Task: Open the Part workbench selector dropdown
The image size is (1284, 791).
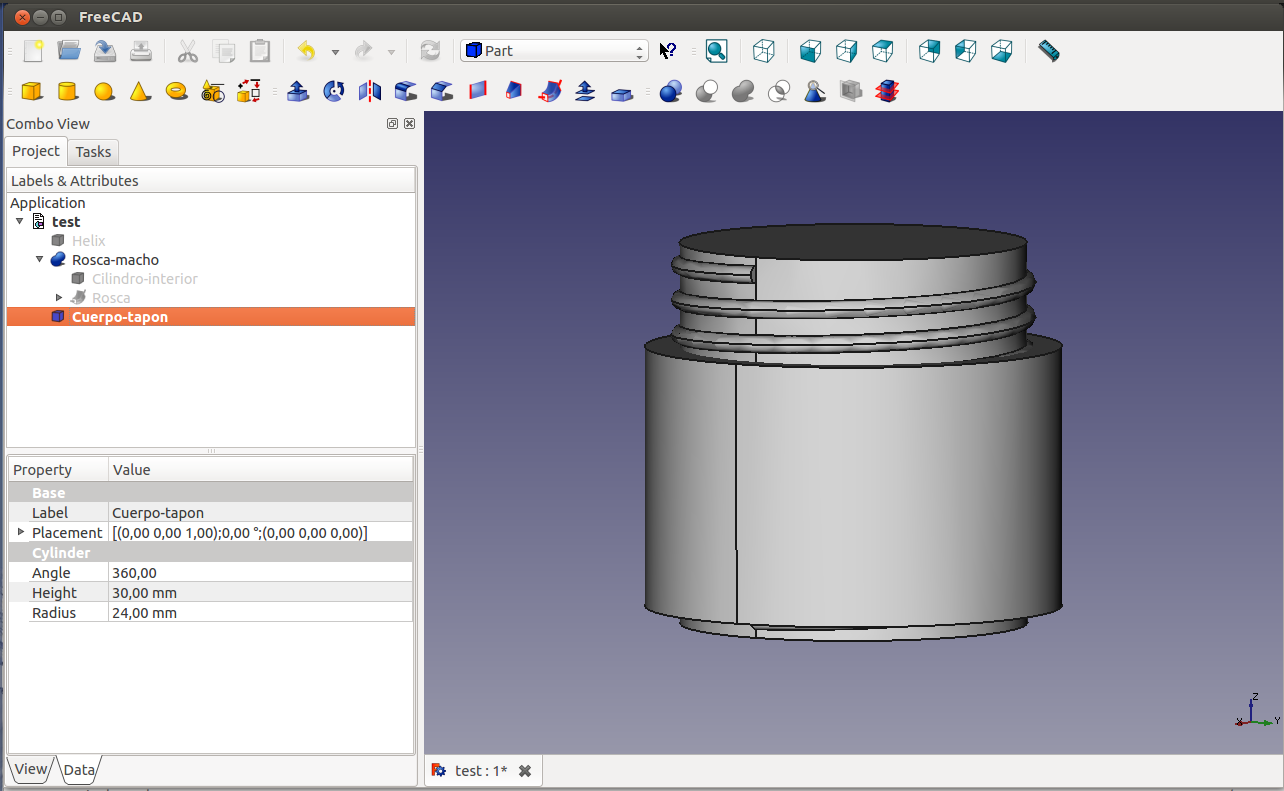Action: pos(554,51)
